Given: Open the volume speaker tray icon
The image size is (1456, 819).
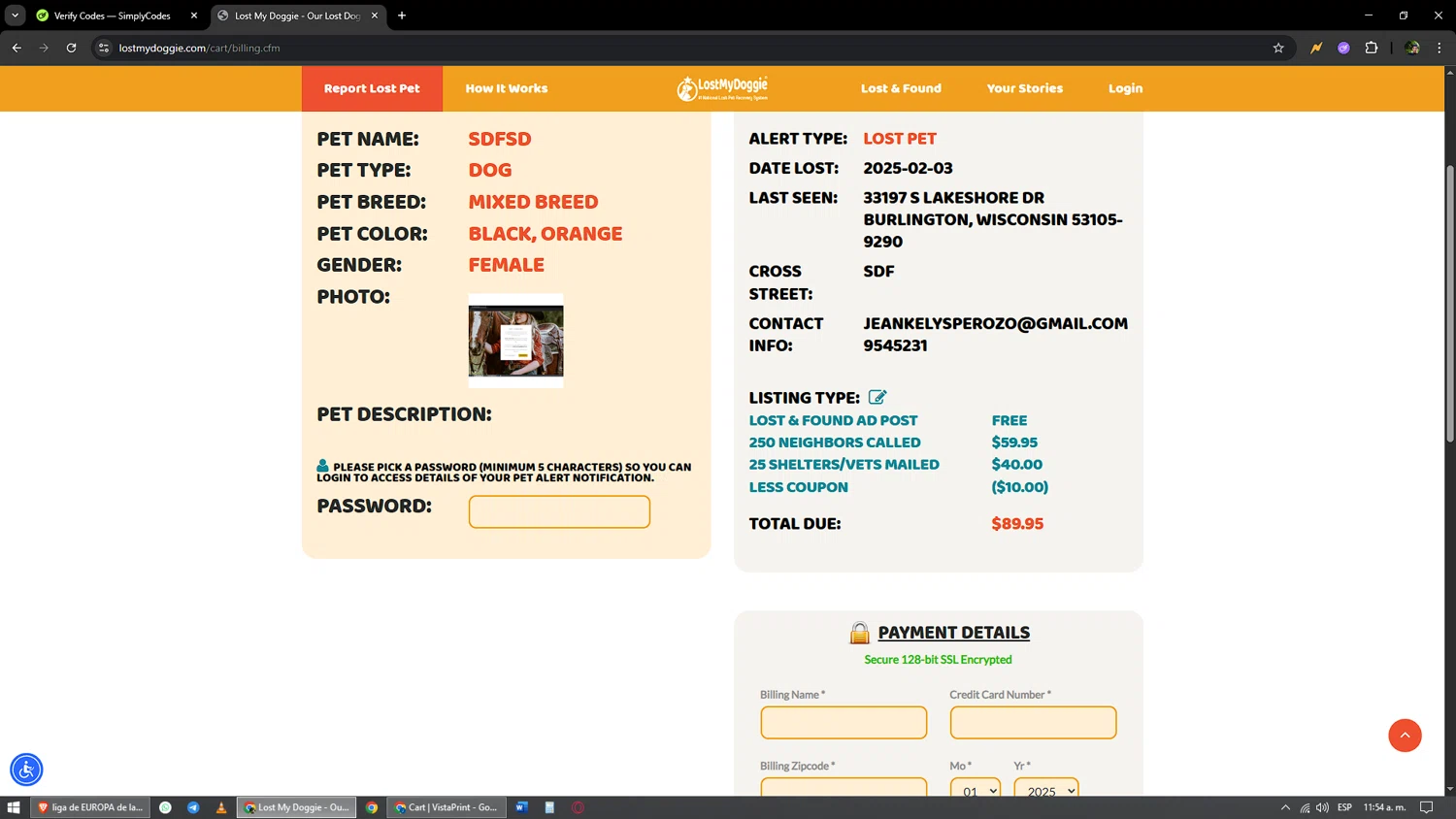Looking at the screenshot, I should (x=1322, y=807).
